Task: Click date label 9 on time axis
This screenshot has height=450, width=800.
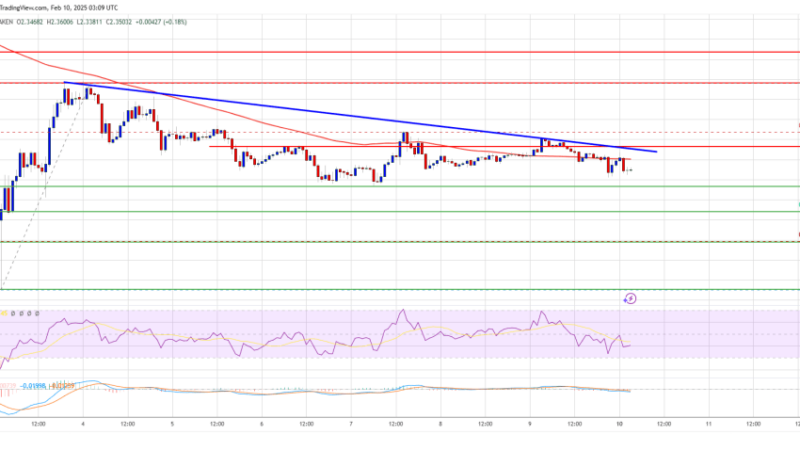Action: 530,424
